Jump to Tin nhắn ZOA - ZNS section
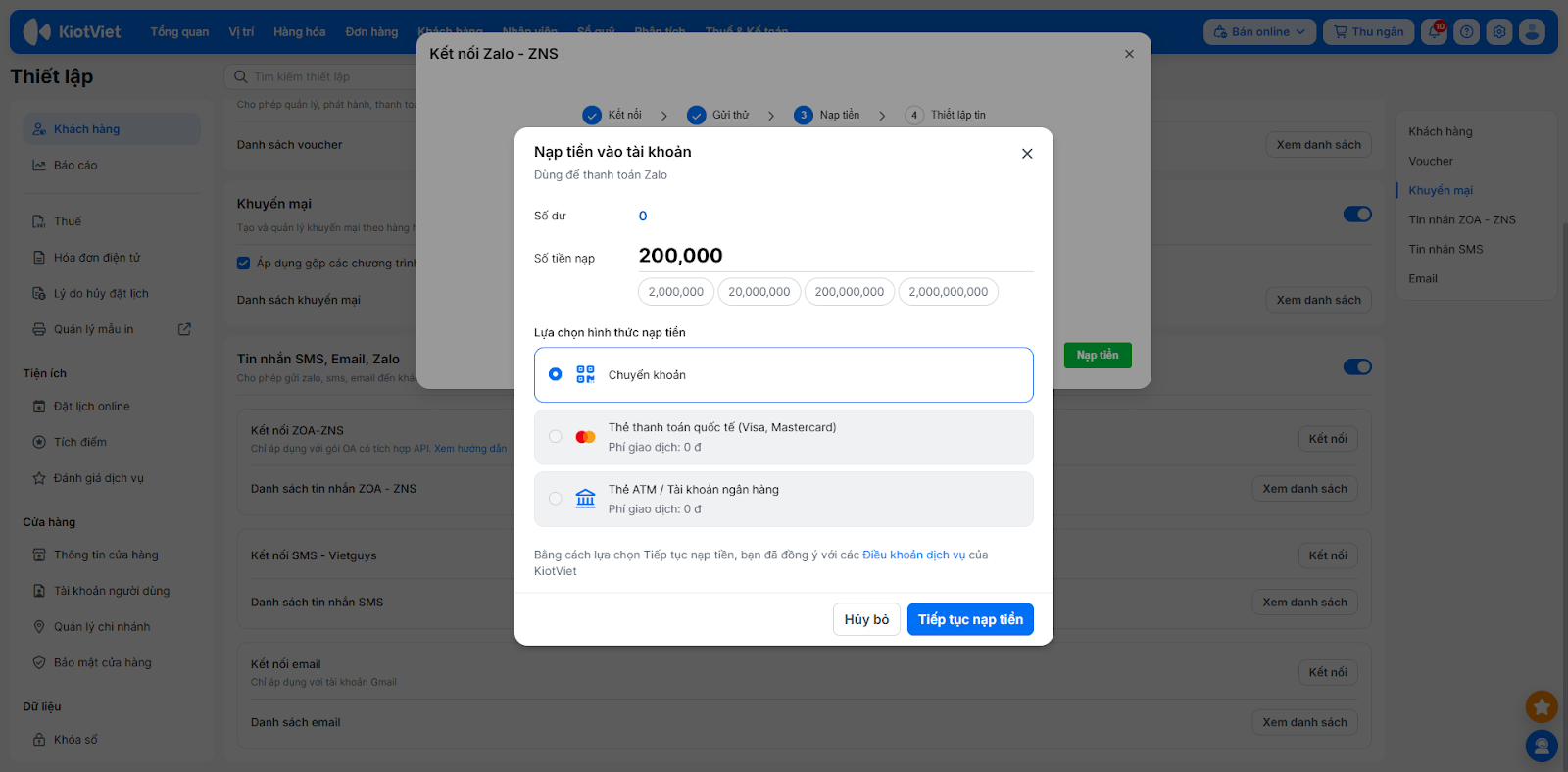 [1462, 219]
